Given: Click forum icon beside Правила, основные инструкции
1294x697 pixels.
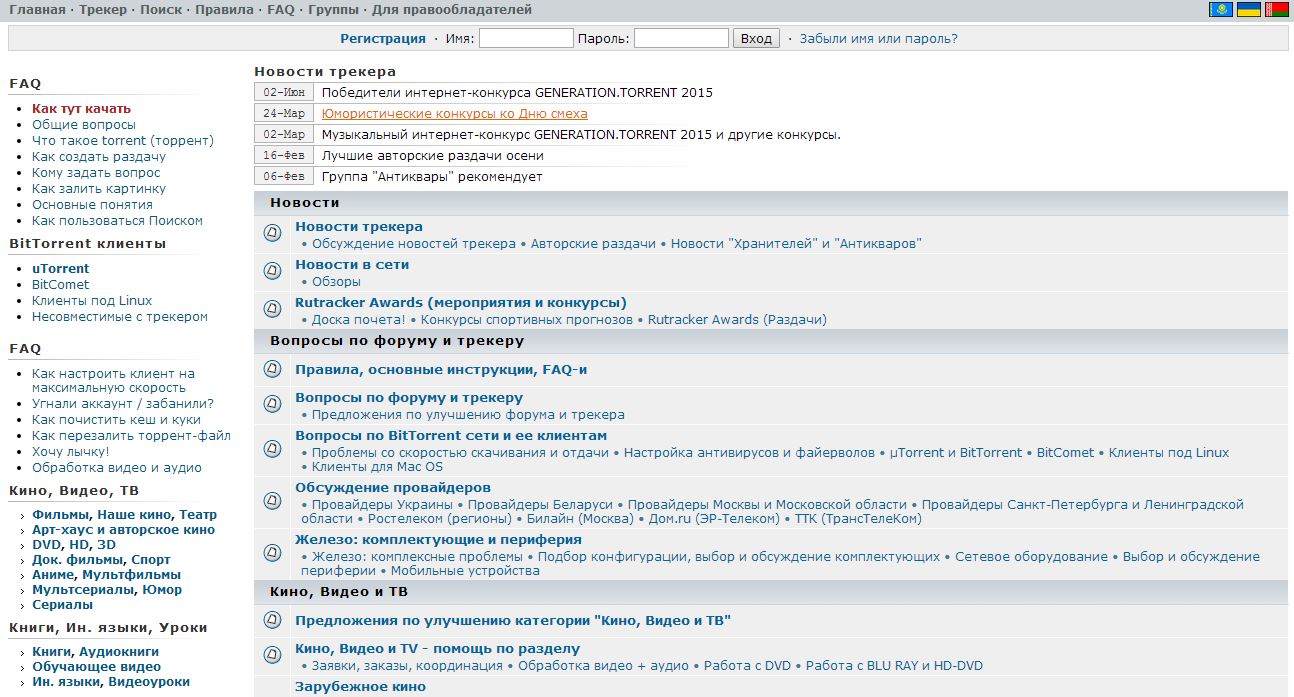Looking at the screenshot, I should [x=272, y=369].
